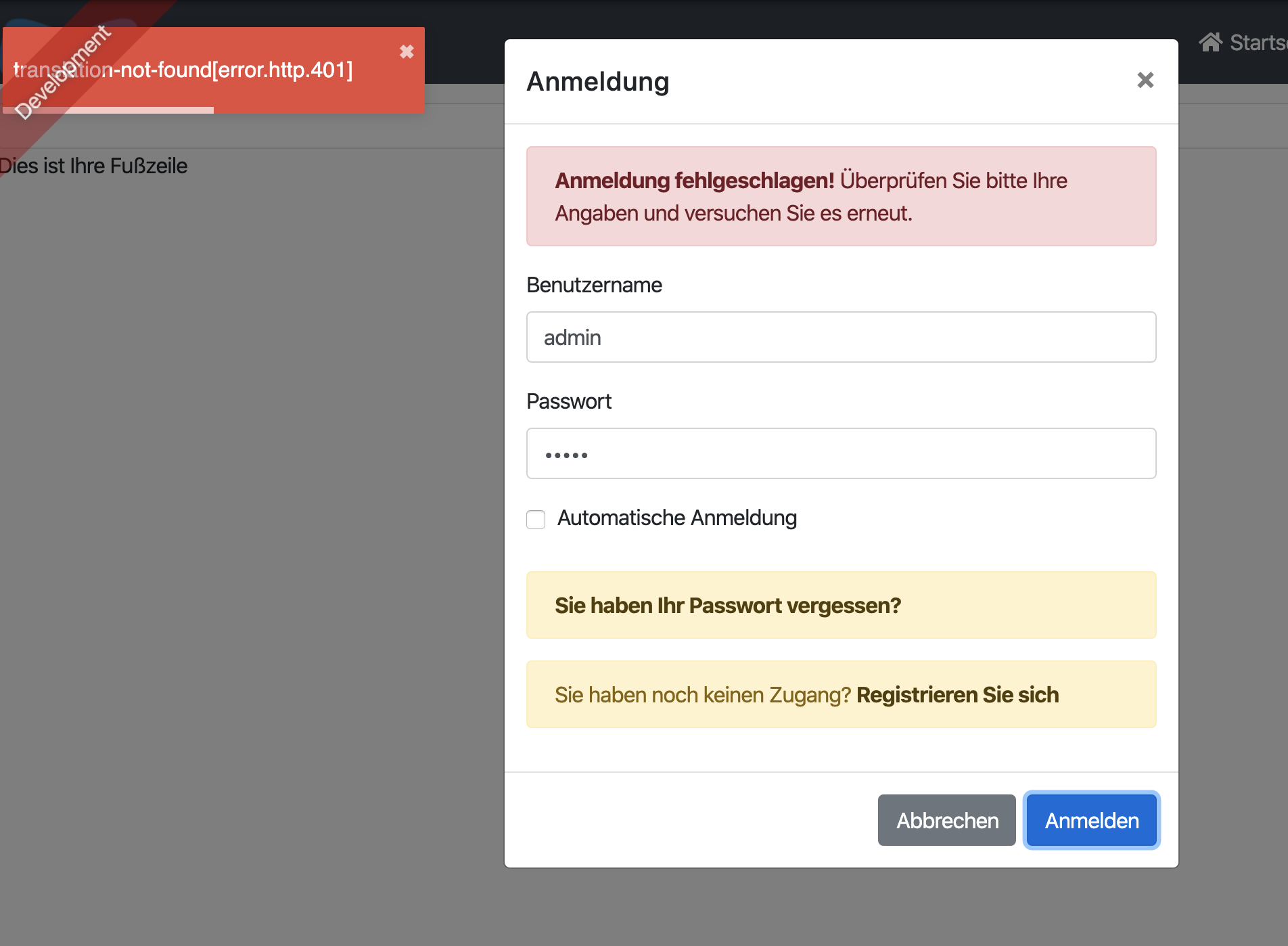Click the 'Anmeldung fehlgeschlagen!' alert text

[695, 181]
